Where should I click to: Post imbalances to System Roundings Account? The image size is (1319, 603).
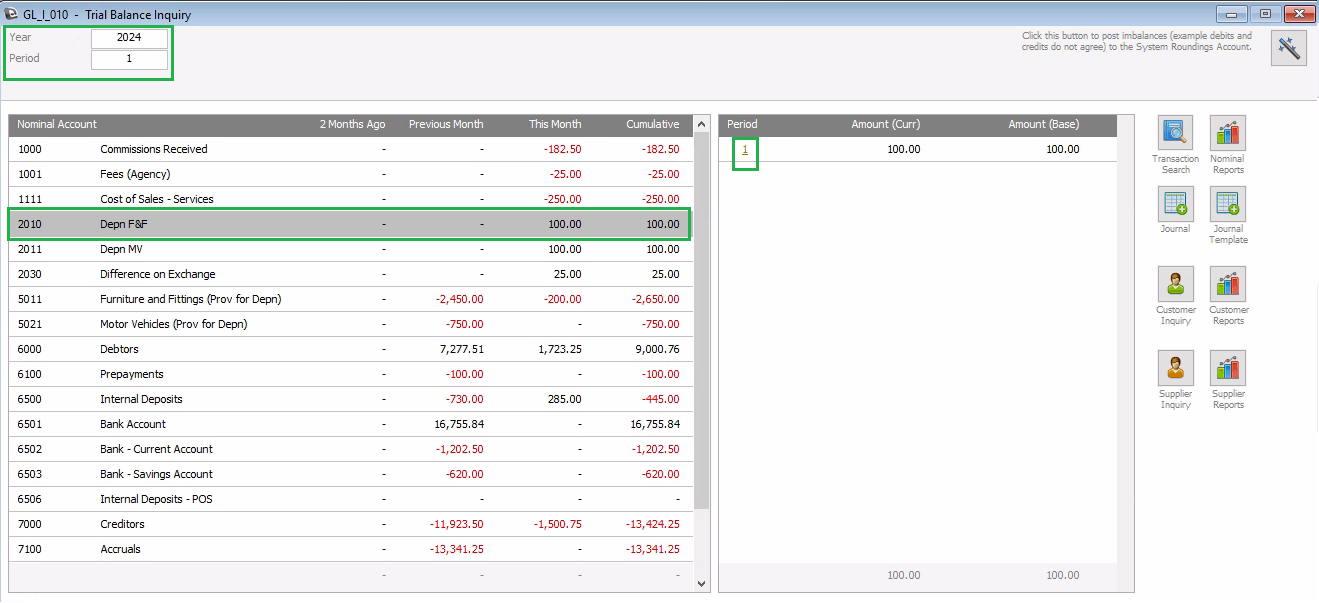coord(1288,47)
